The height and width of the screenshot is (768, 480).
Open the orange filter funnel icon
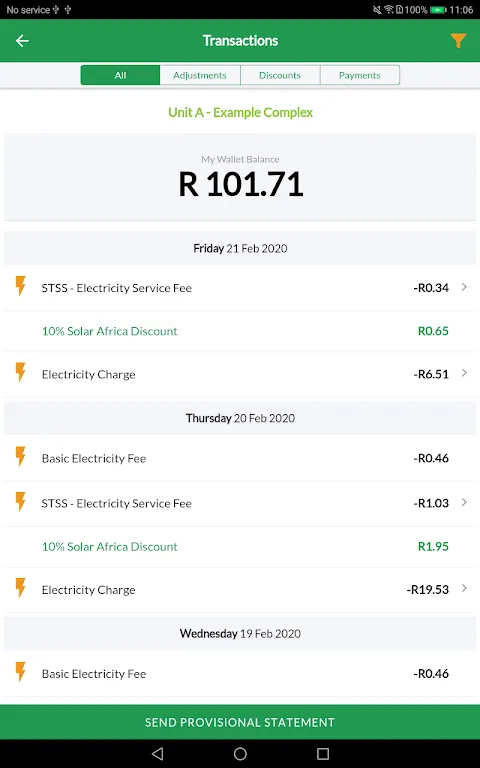tap(458, 41)
